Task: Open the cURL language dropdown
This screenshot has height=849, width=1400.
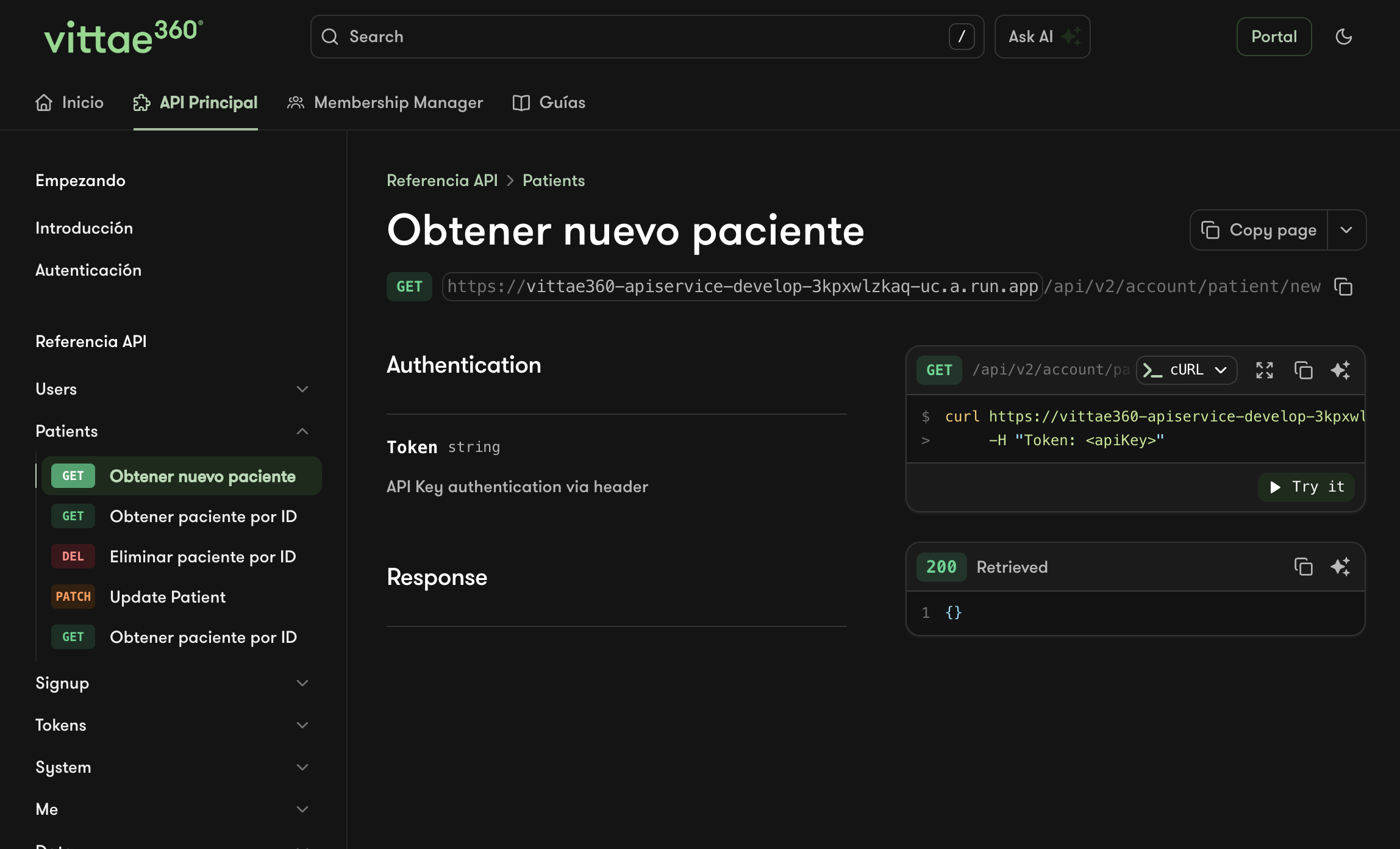Action: click(1187, 370)
